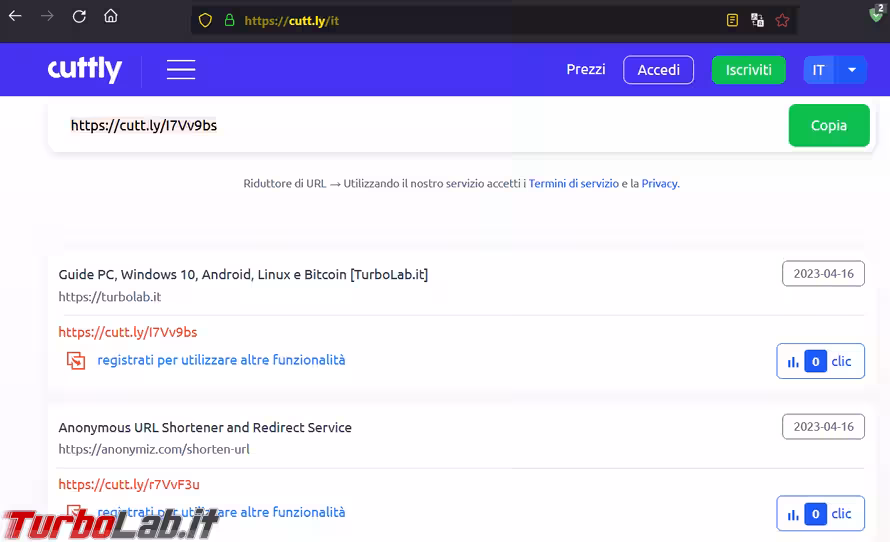This screenshot has height=542, width=890.
Task: Click the browser back arrow
Action: 16,17
